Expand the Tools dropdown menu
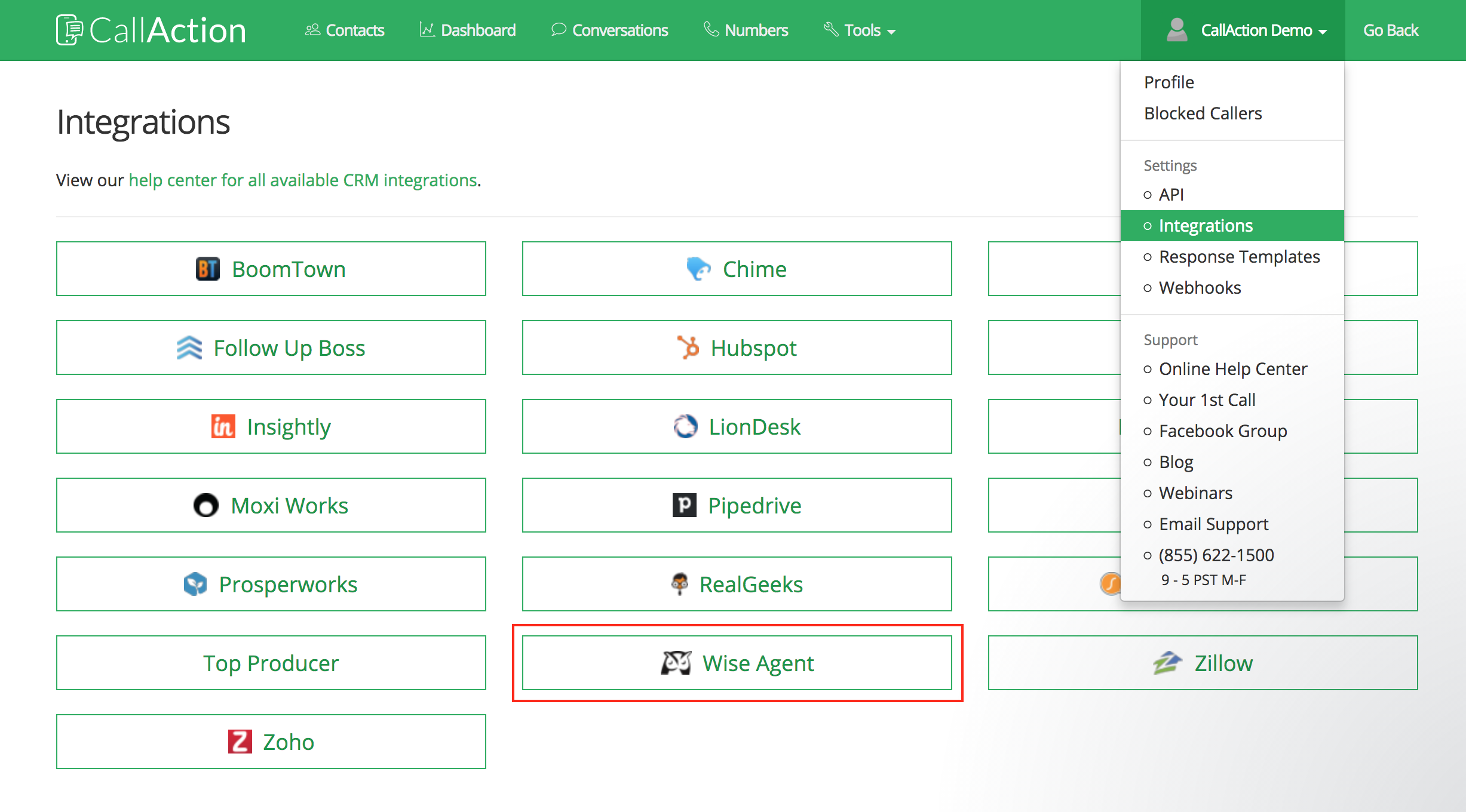Screen dimensions: 1466x812 (x=860, y=30)
